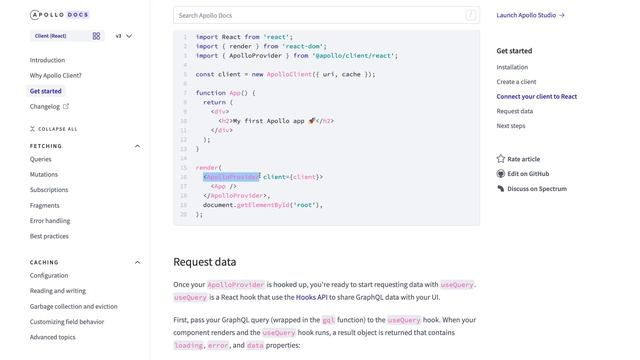Click the GitHub icon next to Edit on GitHub
Image resolution: width=640 pixels, height=360 pixels.
pyautogui.click(x=501, y=174)
